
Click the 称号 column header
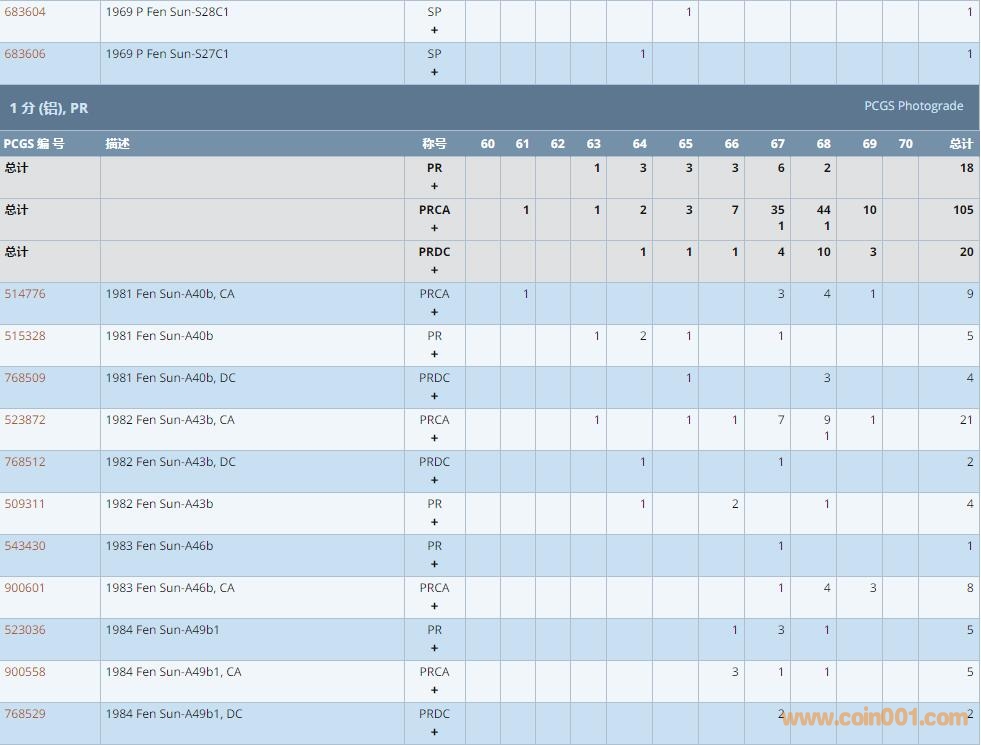point(434,144)
